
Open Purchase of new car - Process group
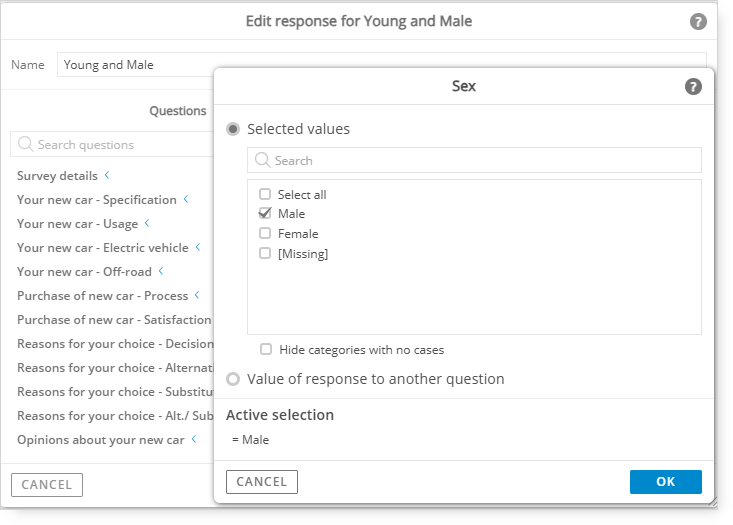coord(102,296)
